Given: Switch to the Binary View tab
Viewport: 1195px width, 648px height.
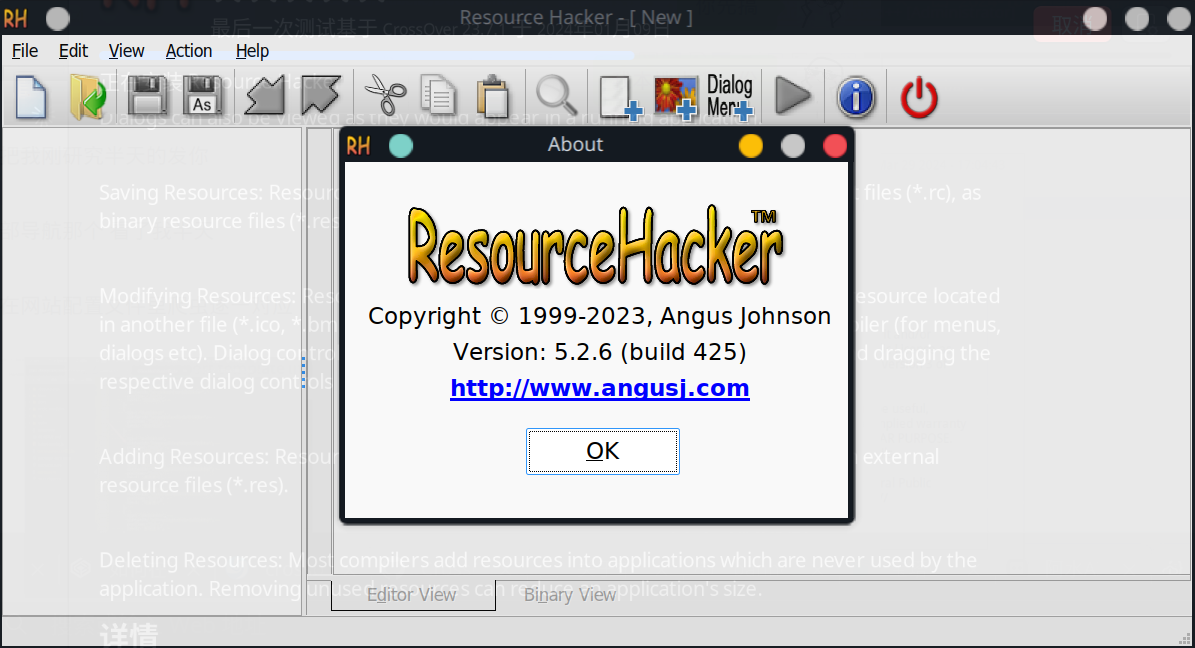Looking at the screenshot, I should (x=569, y=595).
